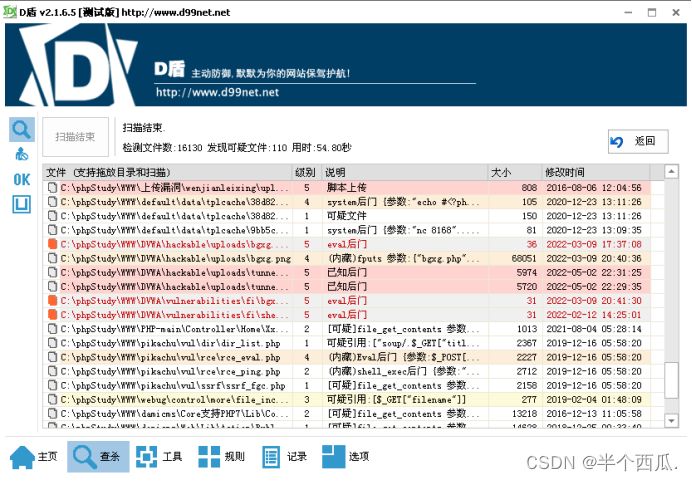
Task: Click modified time 2016-08-06 12:04:56
Action: click(594, 188)
